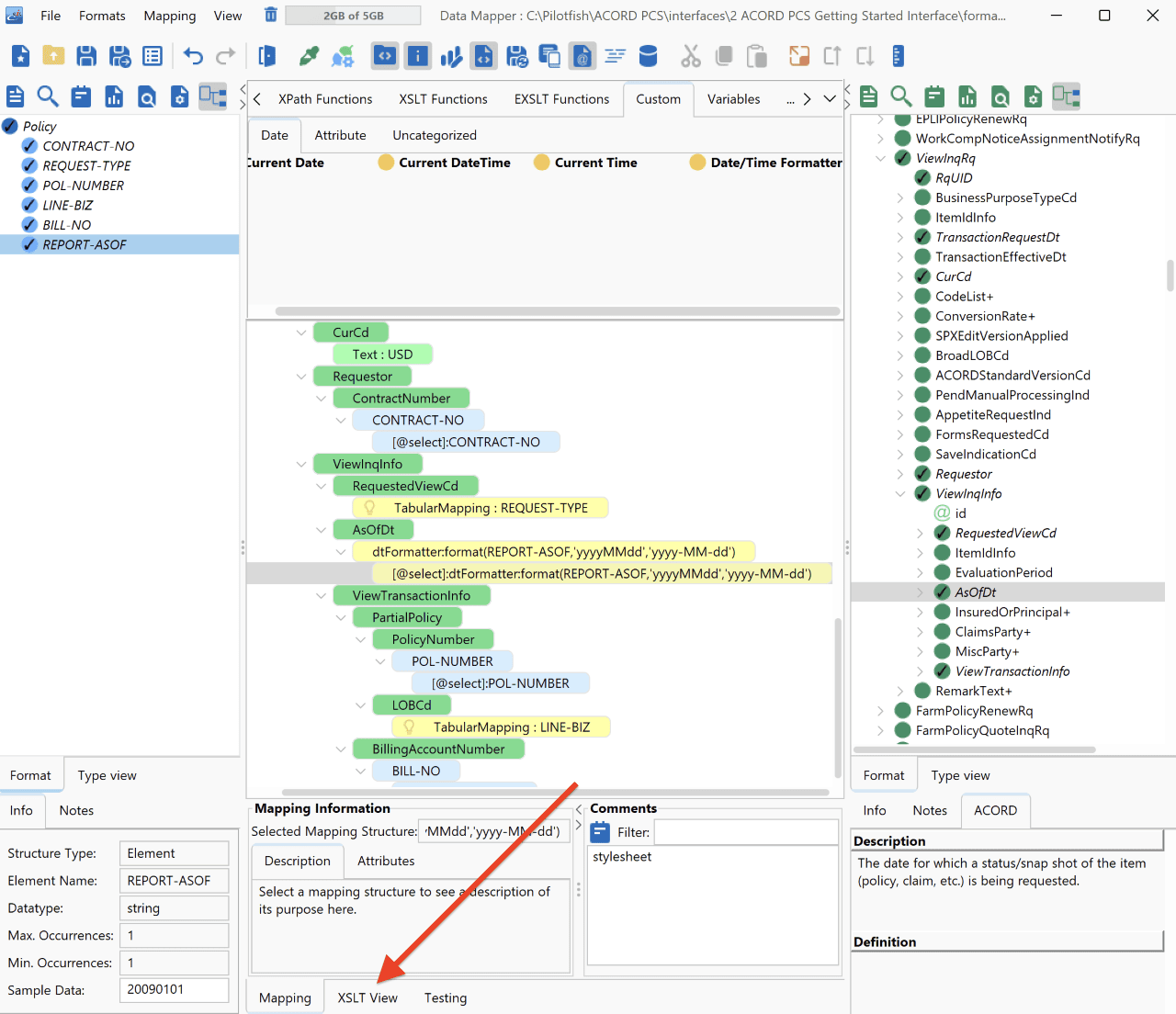Click the function tabs left arrow
Viewport: 1176px width, 1014px height.
tap(257, 99)
